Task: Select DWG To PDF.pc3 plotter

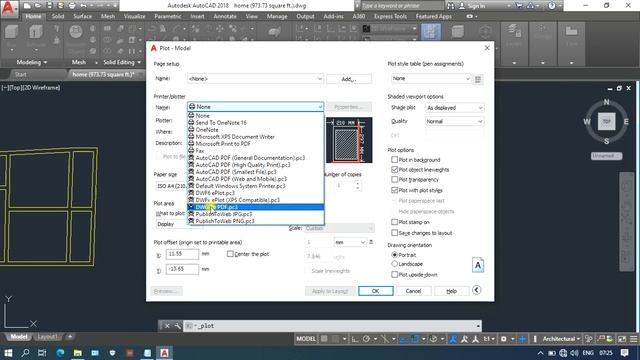Action: click(x=256, y=207)
